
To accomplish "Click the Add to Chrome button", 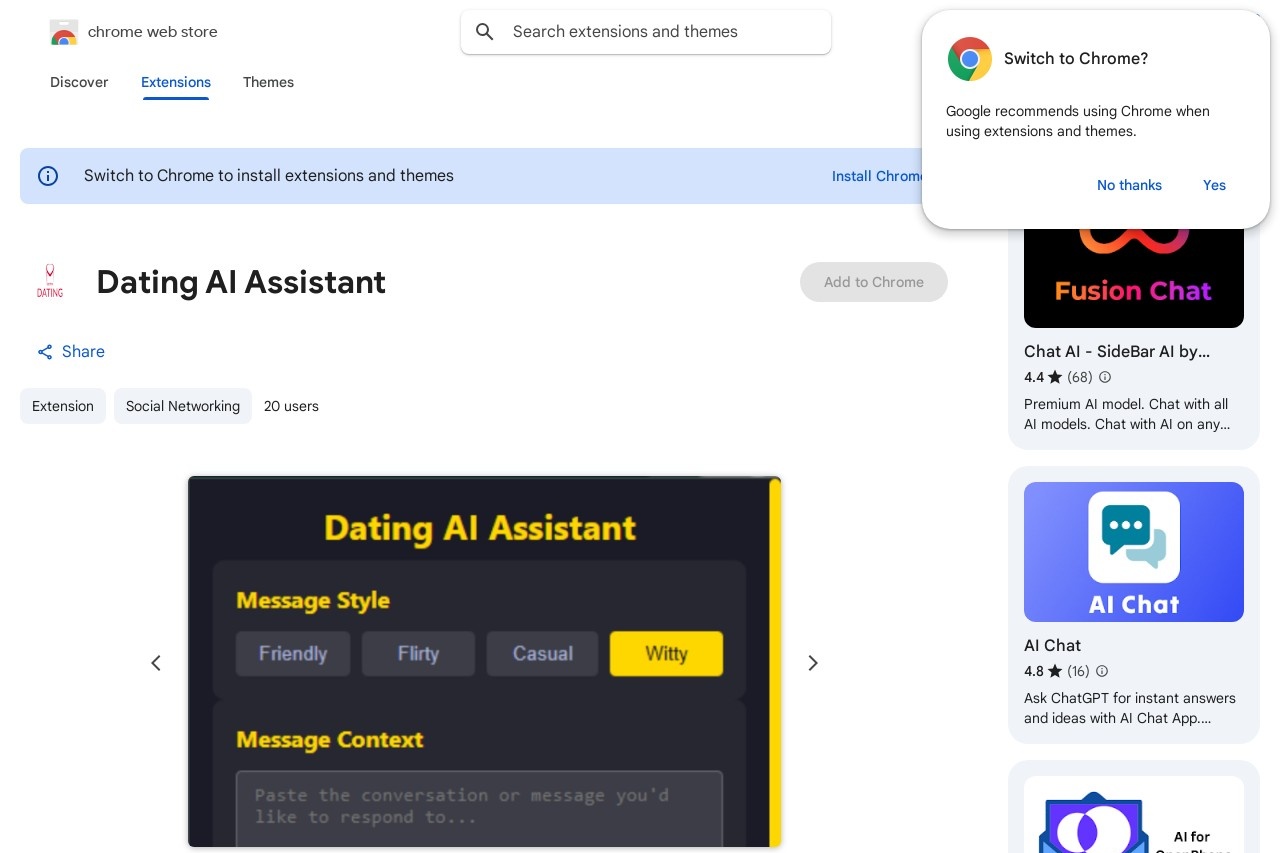I will coord(874,282).
